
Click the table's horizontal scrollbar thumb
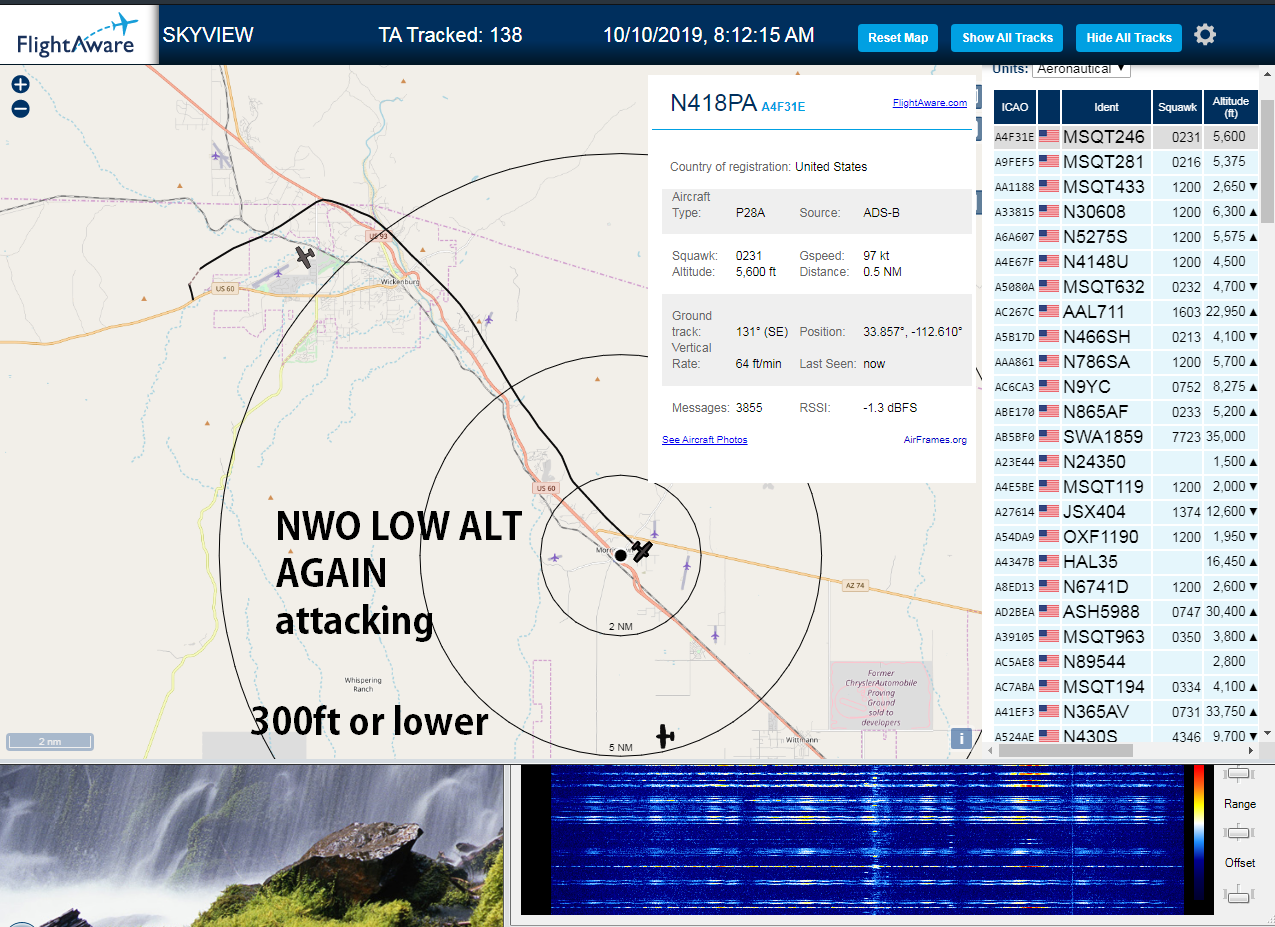click(1065, 750)
